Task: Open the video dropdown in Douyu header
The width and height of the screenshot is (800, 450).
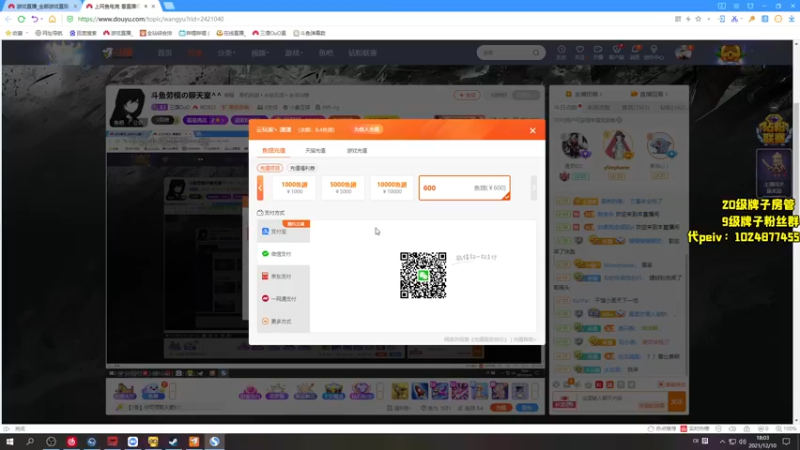Action: (x=260, y=53)
